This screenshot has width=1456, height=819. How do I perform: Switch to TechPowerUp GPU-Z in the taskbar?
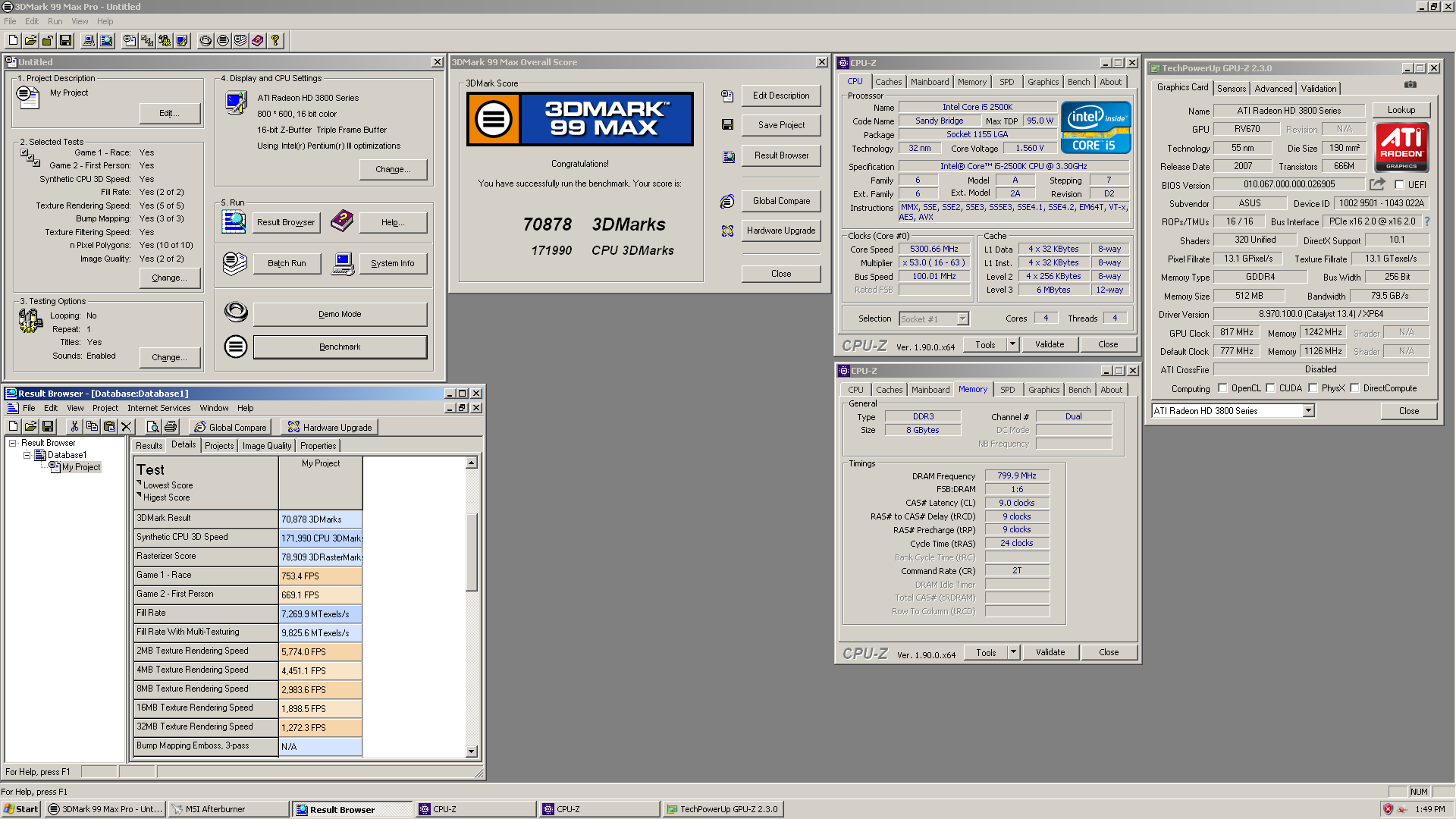(723, 809)
